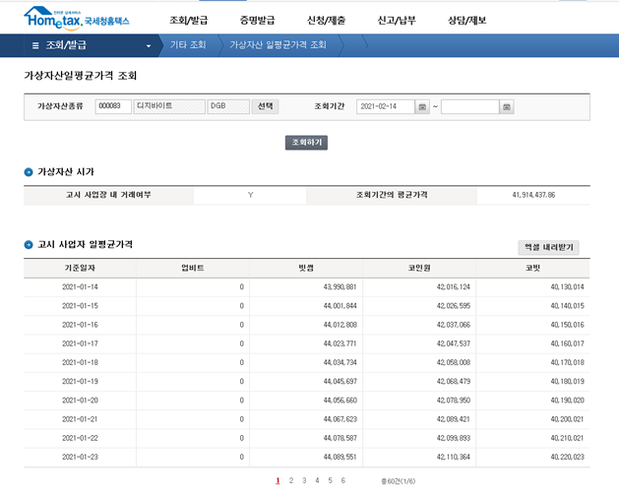The height and width of the screenshot is (497, 619).
Task: Select the 2021-01-14 date cell
Action: pyautogui.click(x=80, y=287)
